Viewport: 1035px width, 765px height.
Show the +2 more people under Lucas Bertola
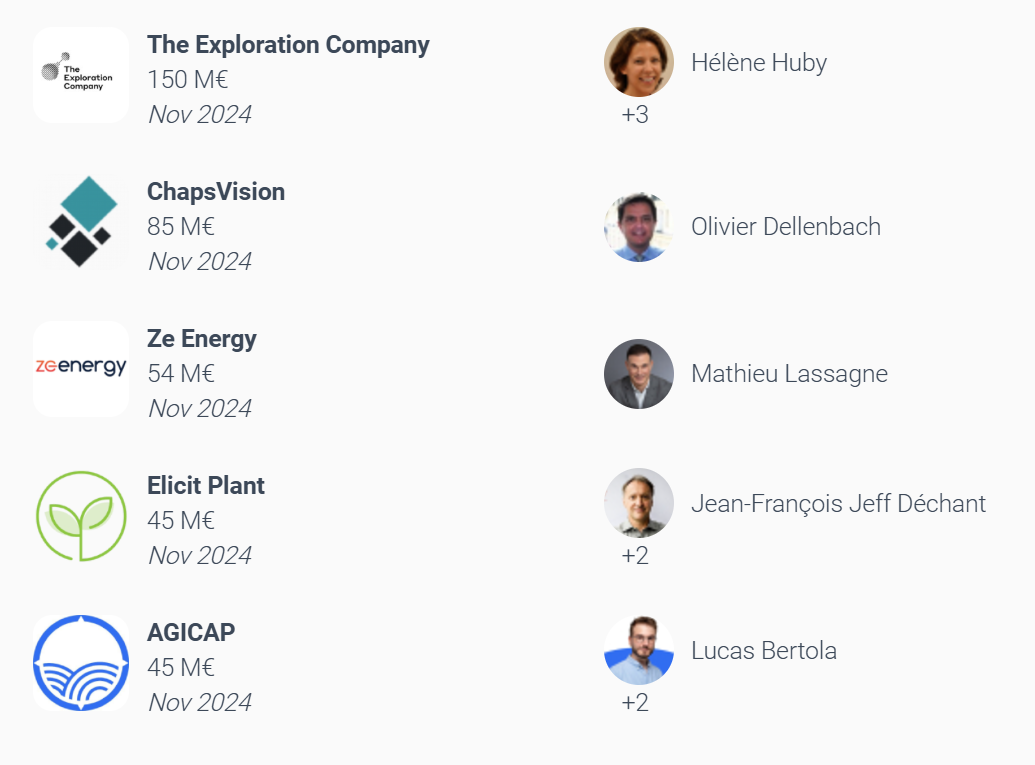635,703
